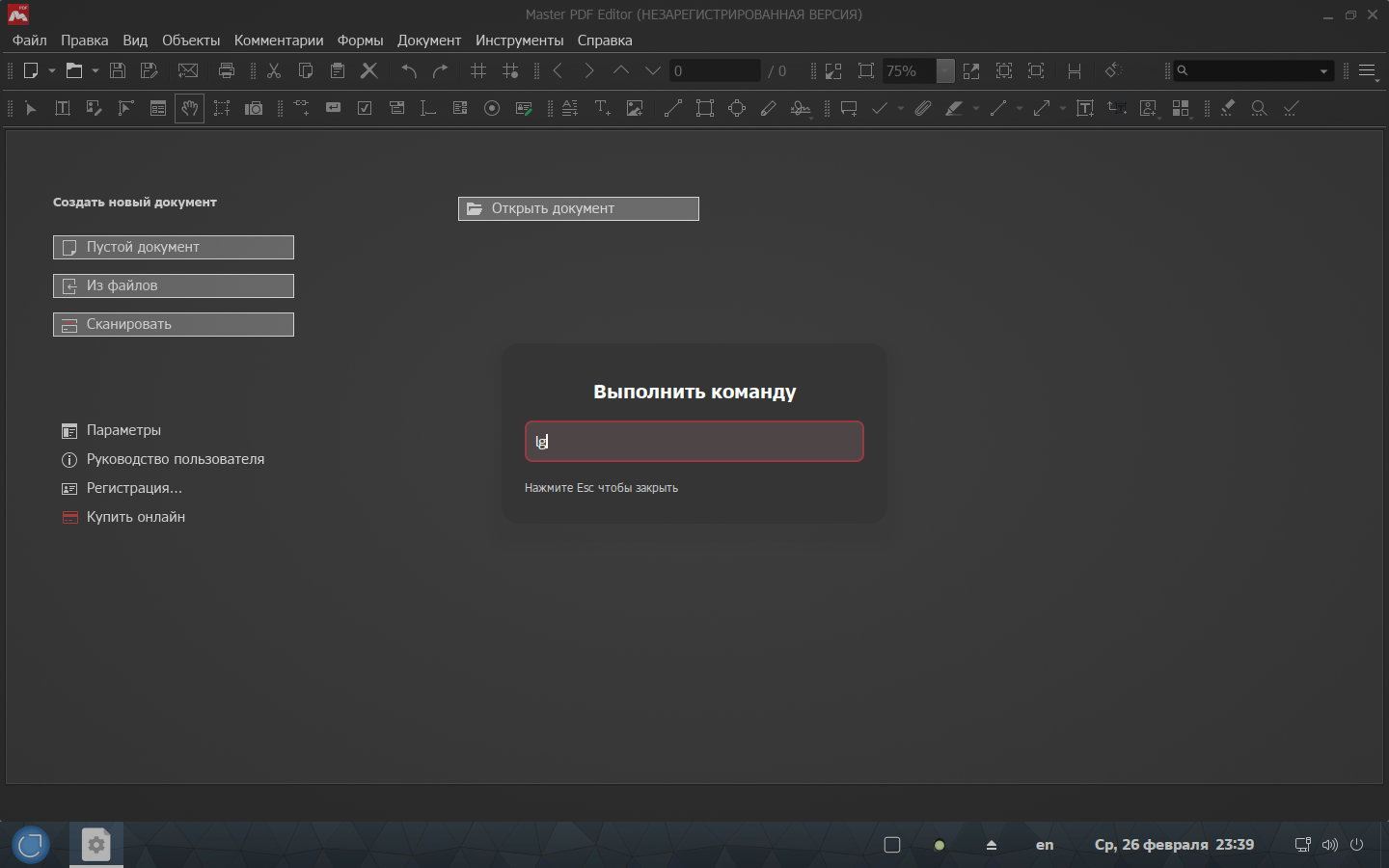The width and height of the screenshot is (1389, 868).
Task: Click the Insert Image tool
Action: click(x=635, y=109)
